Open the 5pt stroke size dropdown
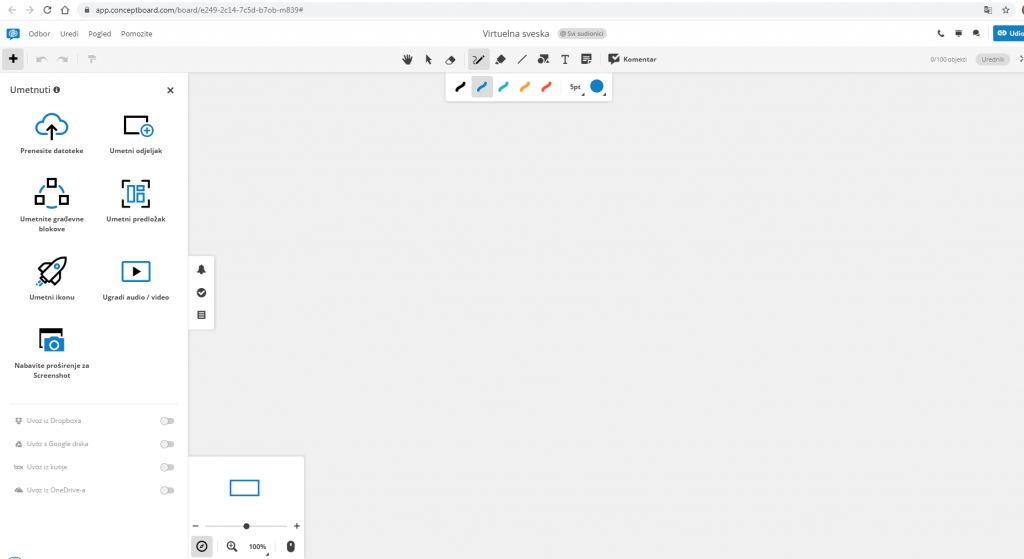The image size is (1024, 559). coord(576,87)
